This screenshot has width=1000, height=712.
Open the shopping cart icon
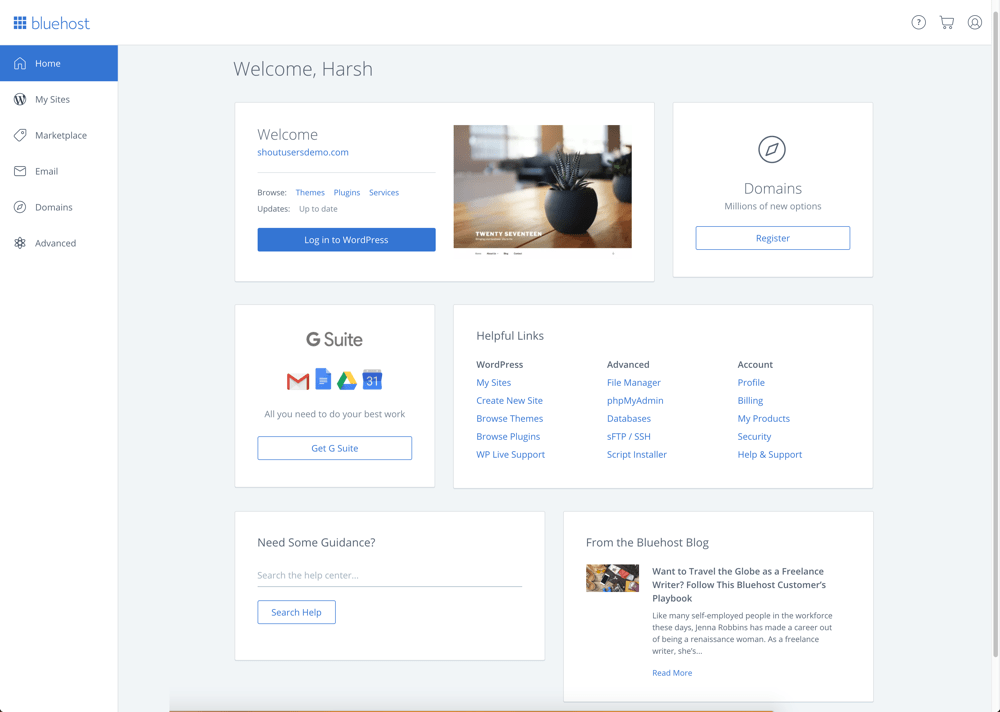(x=946, y=22)
